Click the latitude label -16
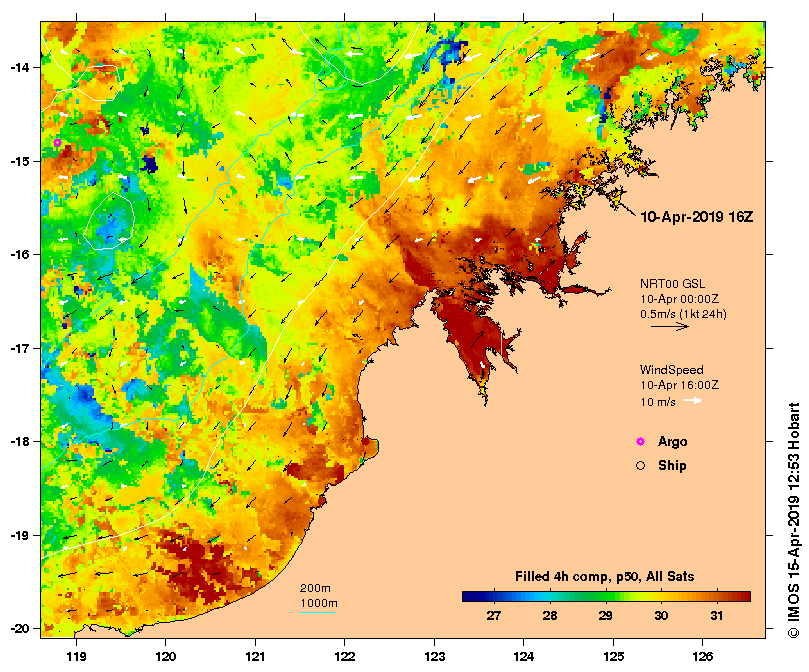The image size is (809, 672). pyautogui.click(x=20, y=254)
